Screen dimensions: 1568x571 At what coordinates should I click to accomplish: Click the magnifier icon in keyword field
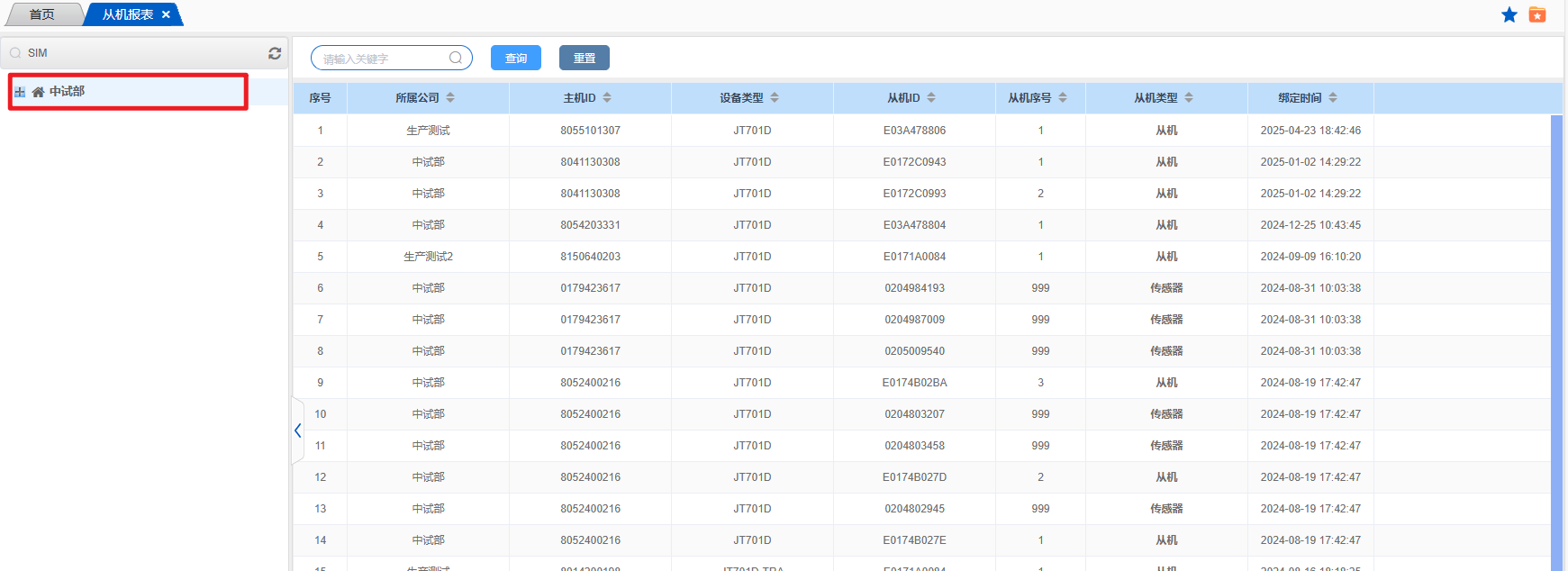click(456, 58)
